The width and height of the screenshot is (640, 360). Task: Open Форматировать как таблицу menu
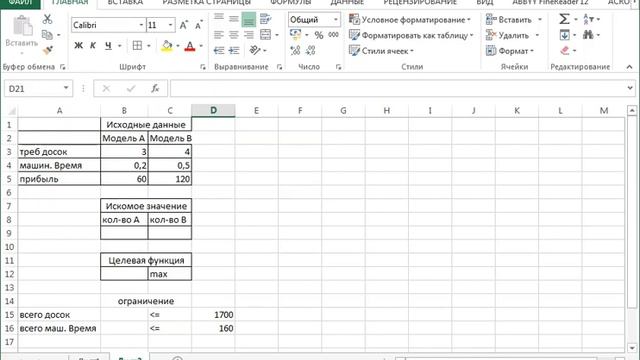pyautogui.click(x=411, y=36)
